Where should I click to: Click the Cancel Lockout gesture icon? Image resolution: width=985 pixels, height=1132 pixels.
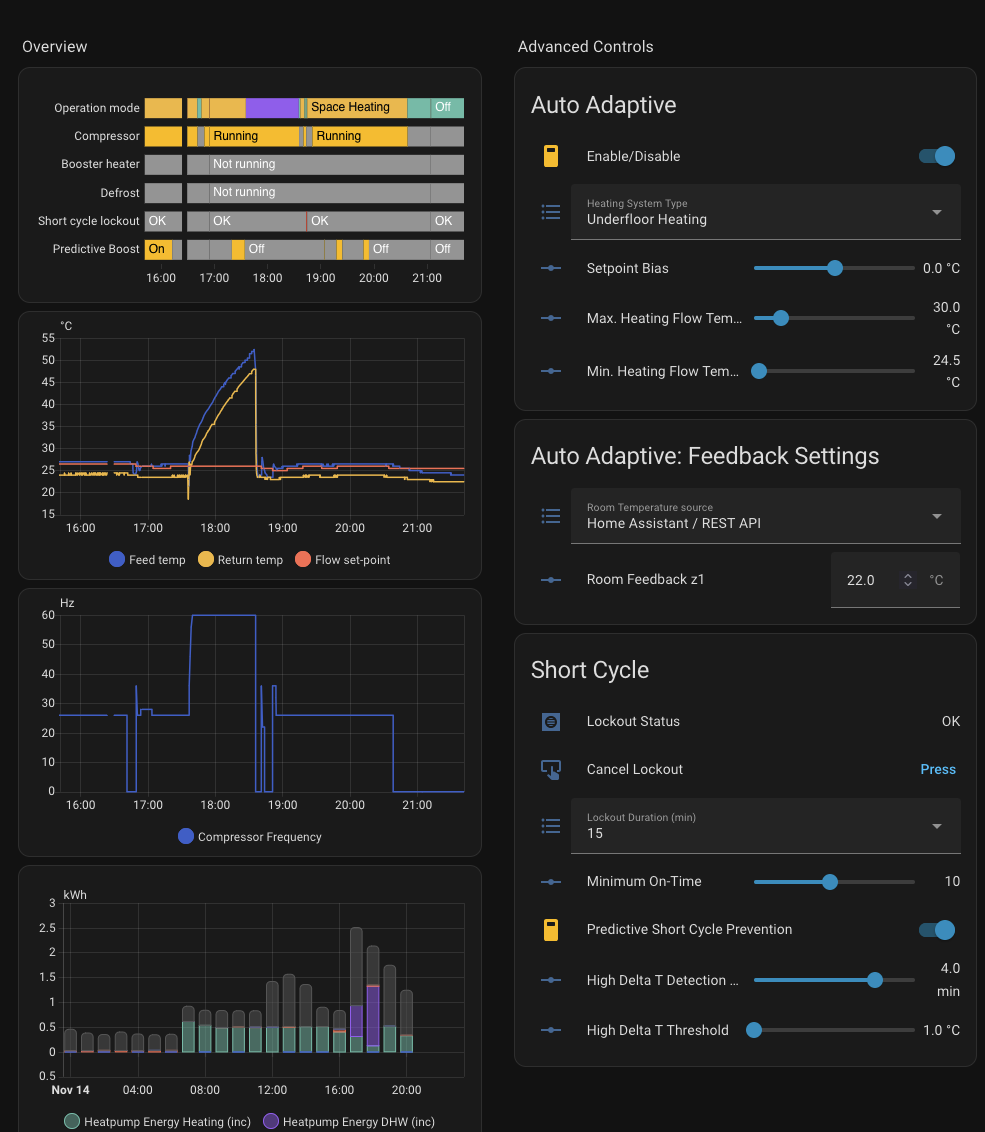pos(550,769)
